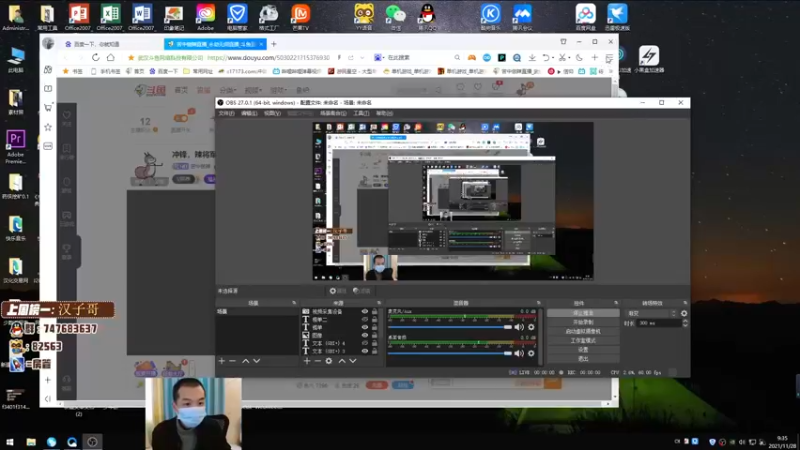Image resolution: width=800 pixels, height=450 pixels.
Task: Toggle the lock on the 图像 source
Action: click(374, 335)
